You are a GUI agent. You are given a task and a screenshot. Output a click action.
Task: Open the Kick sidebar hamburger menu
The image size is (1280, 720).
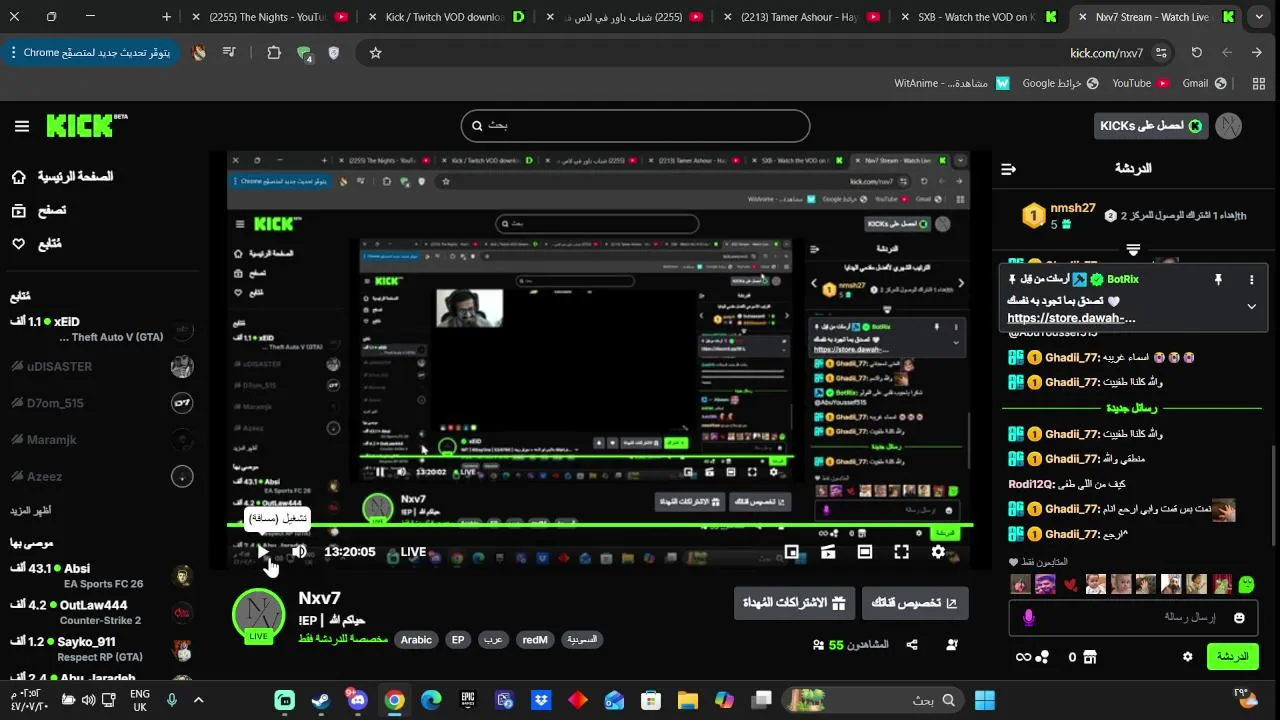tap(21, 126)
